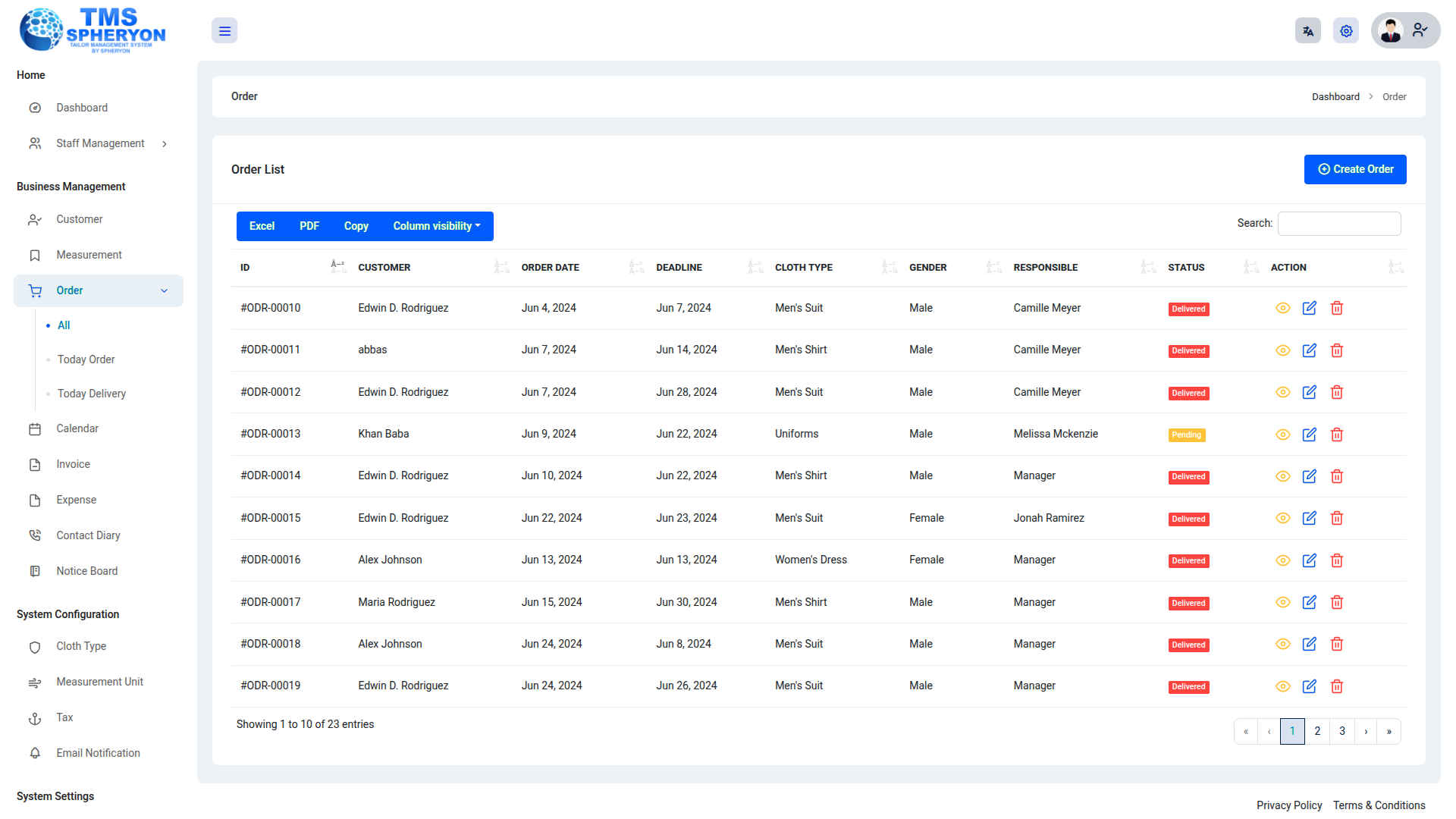Sort table by Customer column

431,268
